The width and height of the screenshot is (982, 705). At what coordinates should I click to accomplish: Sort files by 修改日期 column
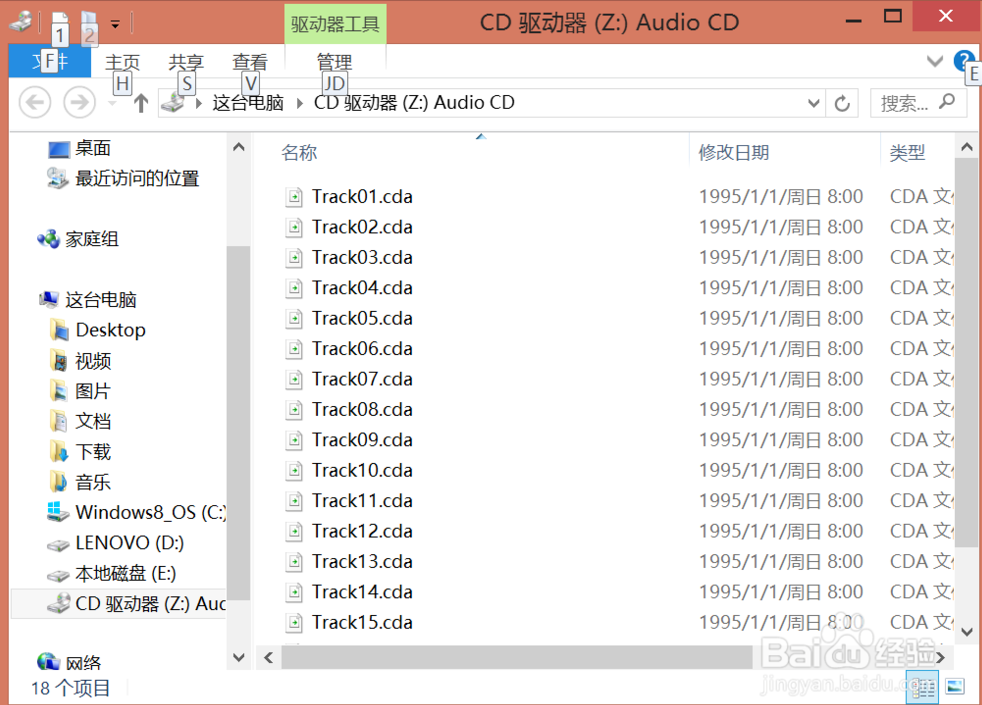coord(733,152)
